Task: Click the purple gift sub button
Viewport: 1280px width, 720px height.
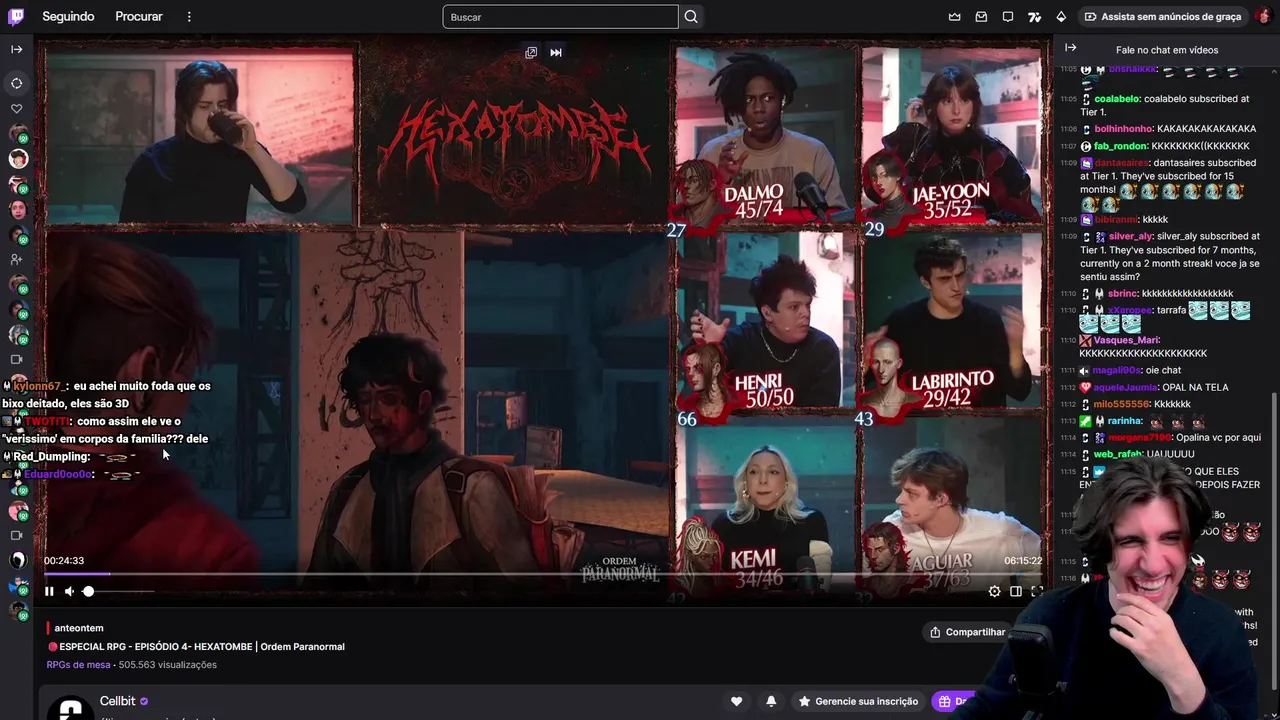Action: click(x=955, y=701)
